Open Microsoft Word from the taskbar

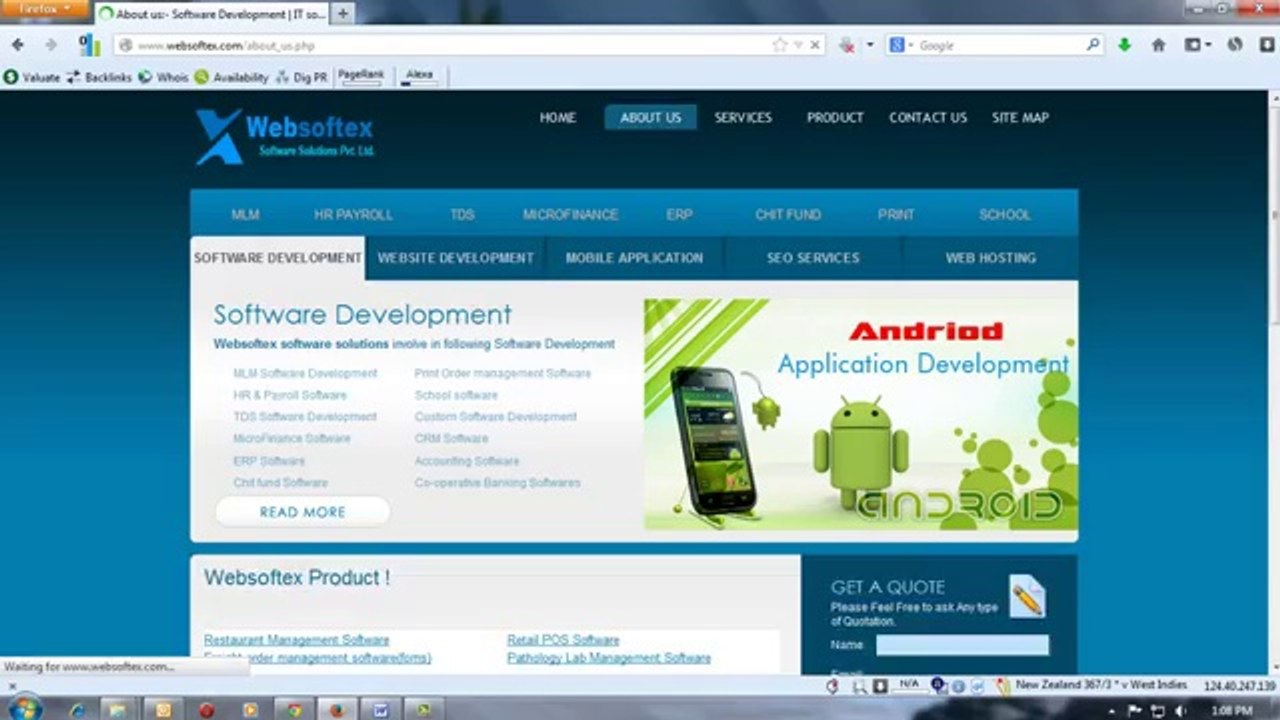tap(380, 710)
